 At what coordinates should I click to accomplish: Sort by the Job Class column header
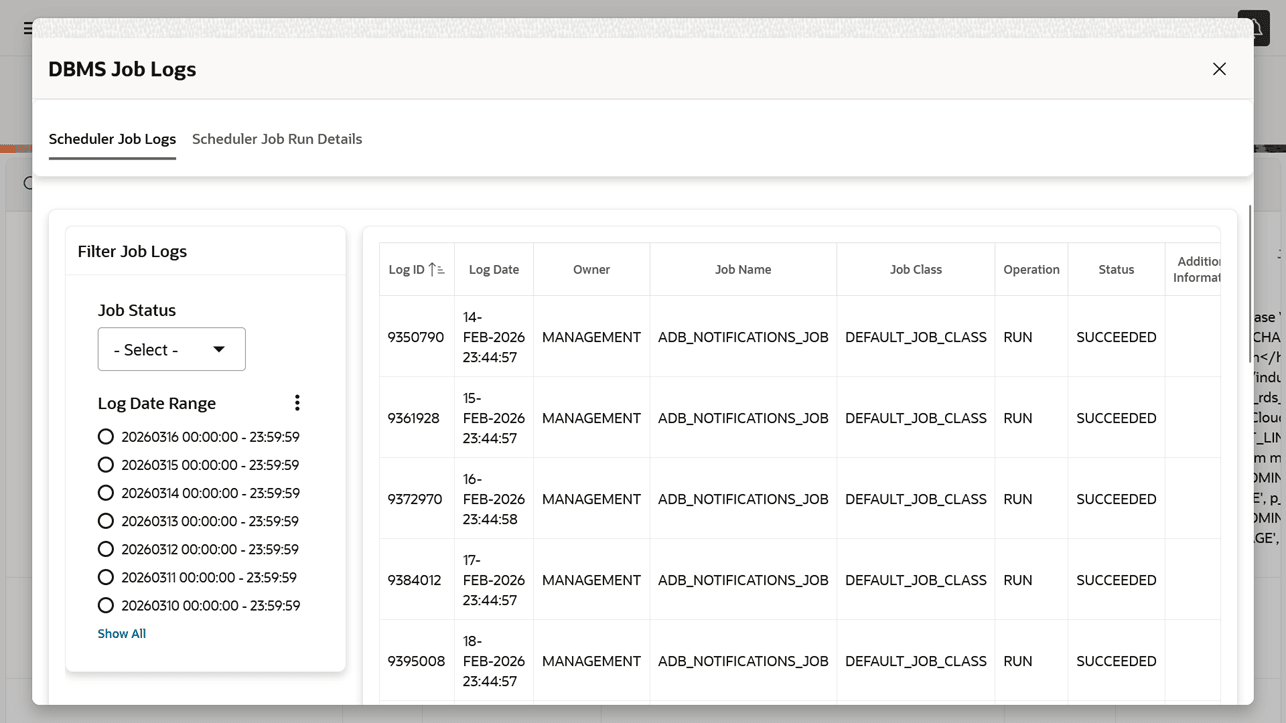pyautogui.click(x=916, y=270)
